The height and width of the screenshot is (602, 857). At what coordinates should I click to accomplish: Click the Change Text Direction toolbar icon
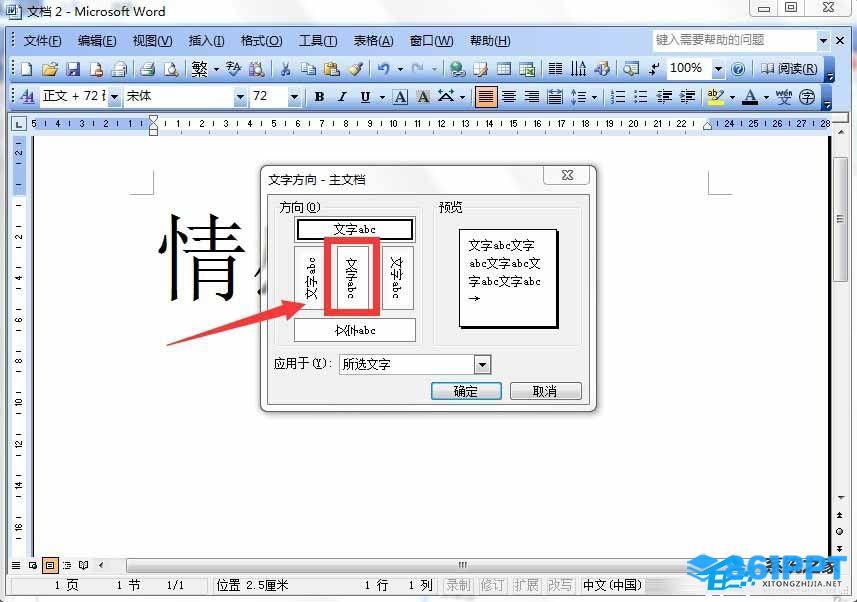click(578, 69)
